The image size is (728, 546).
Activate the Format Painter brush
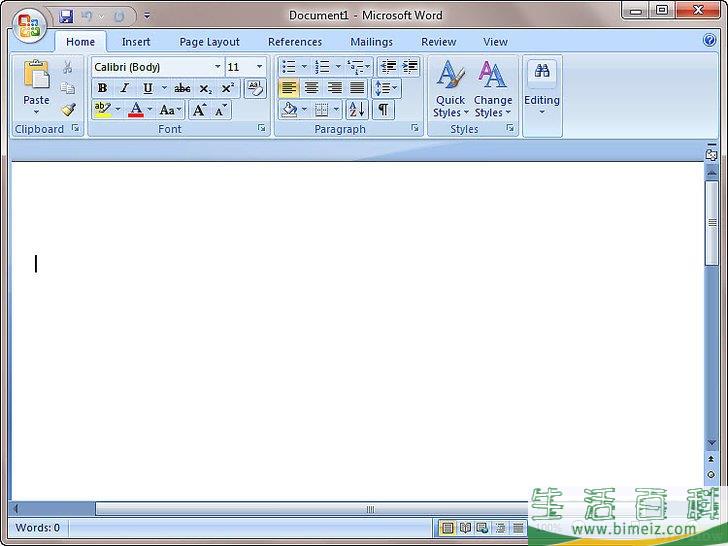click(68, 110)
